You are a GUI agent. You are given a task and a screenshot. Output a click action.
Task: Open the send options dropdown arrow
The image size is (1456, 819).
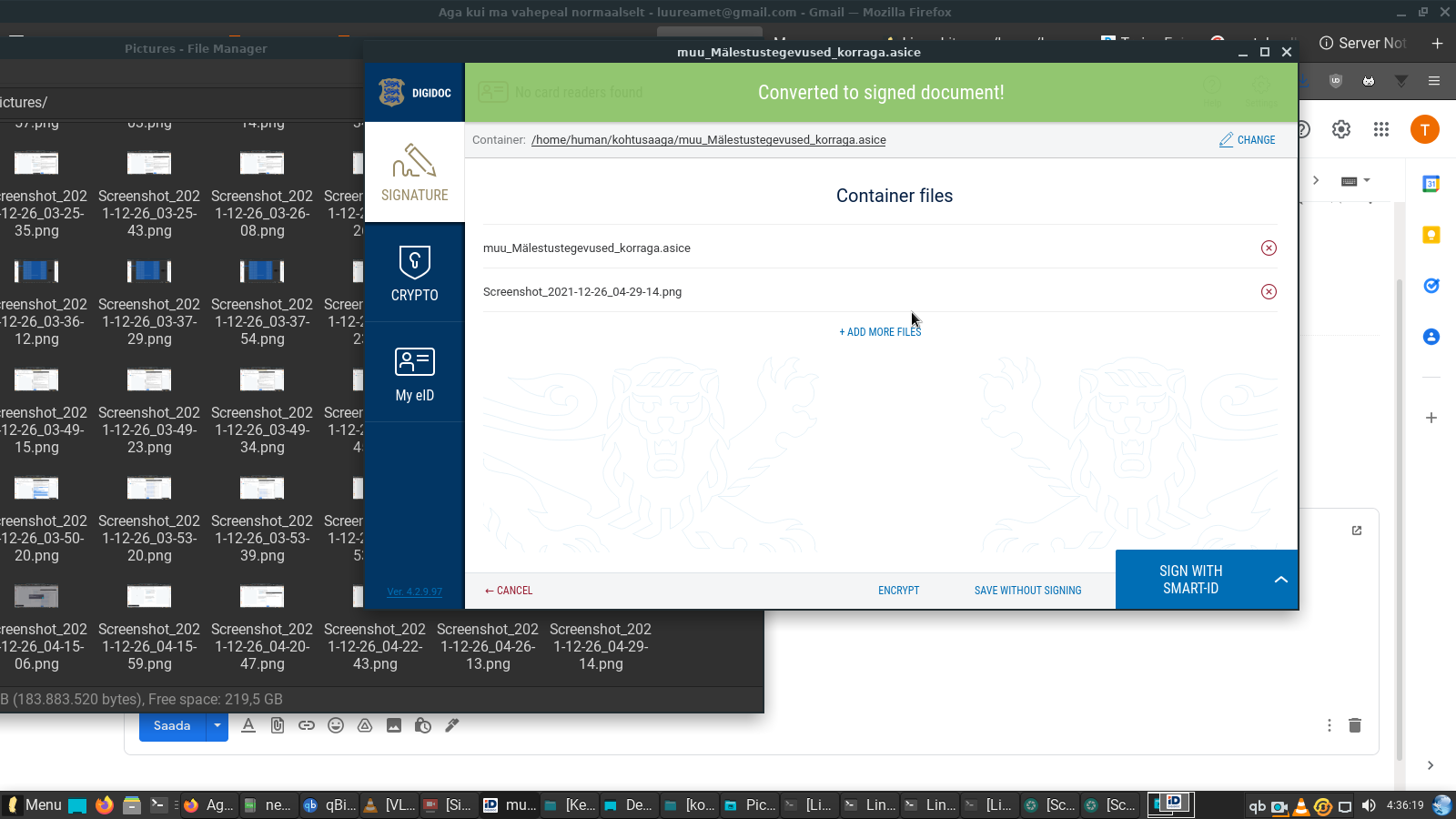[217, 726]
